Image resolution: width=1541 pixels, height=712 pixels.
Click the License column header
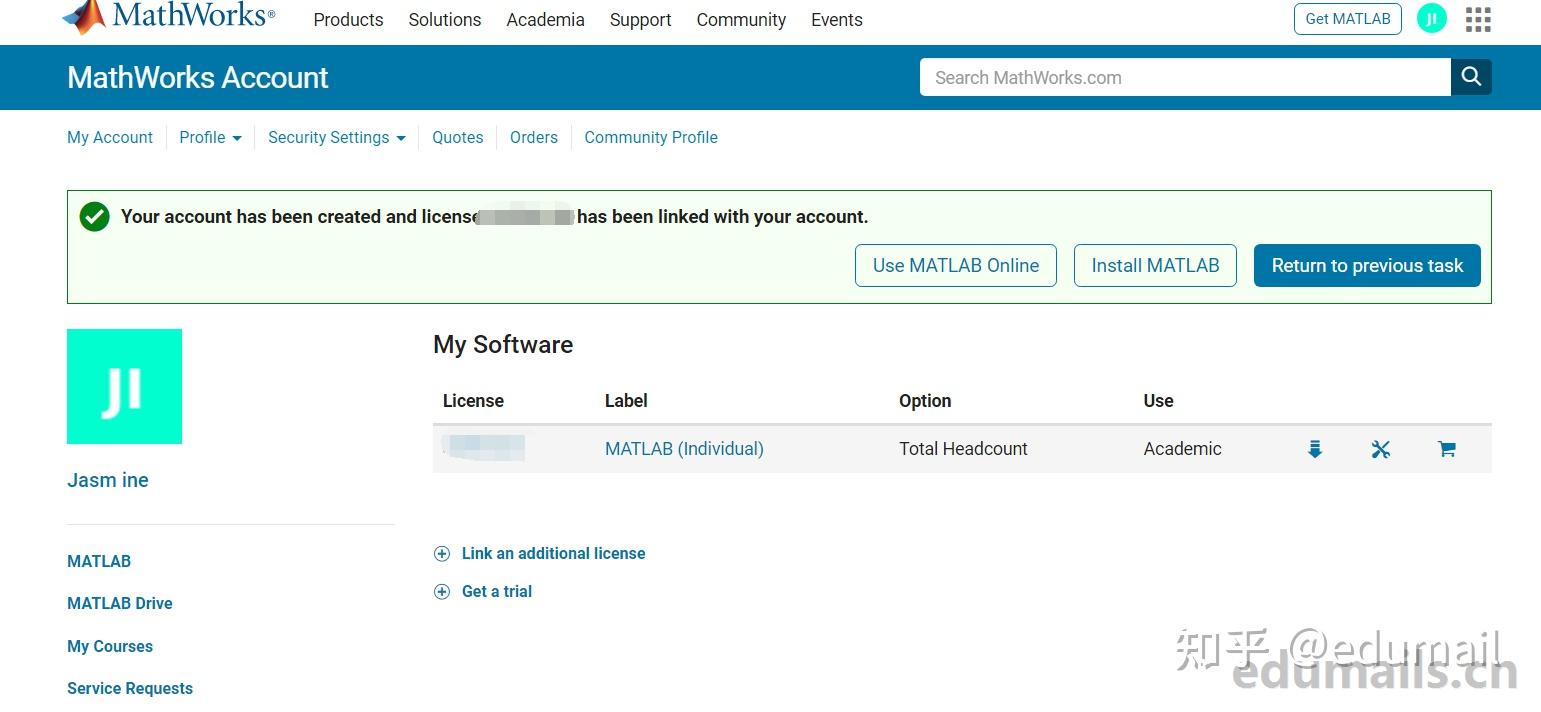[473, 401]
